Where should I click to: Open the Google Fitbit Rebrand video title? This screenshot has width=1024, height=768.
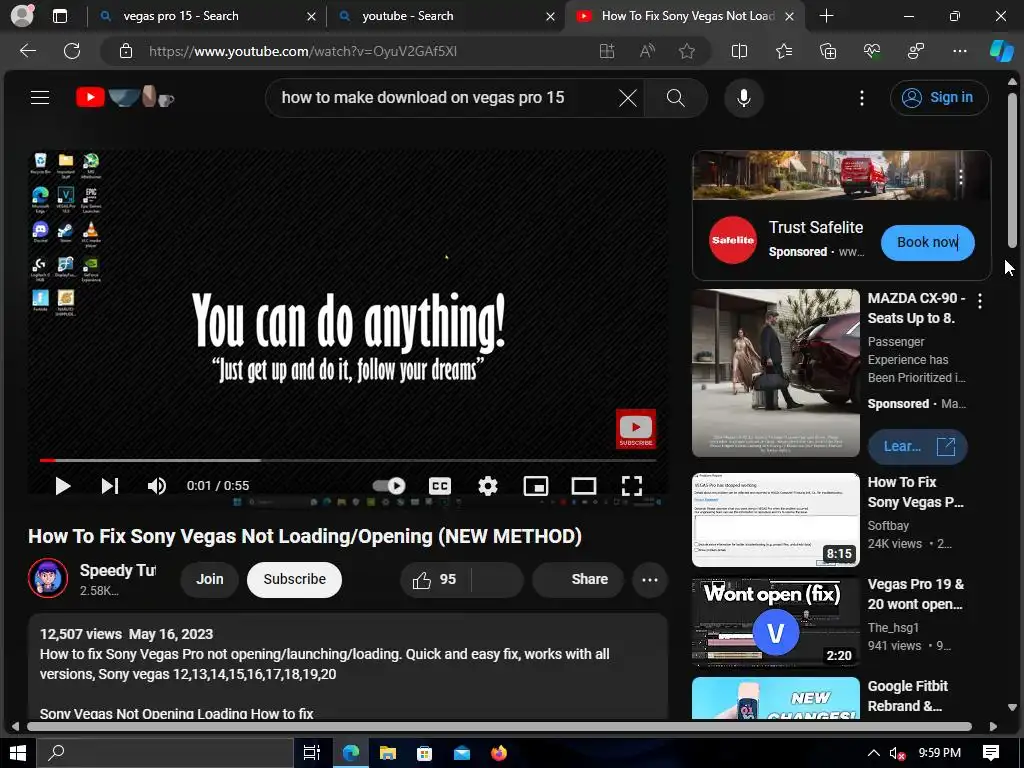coord(908,696)
